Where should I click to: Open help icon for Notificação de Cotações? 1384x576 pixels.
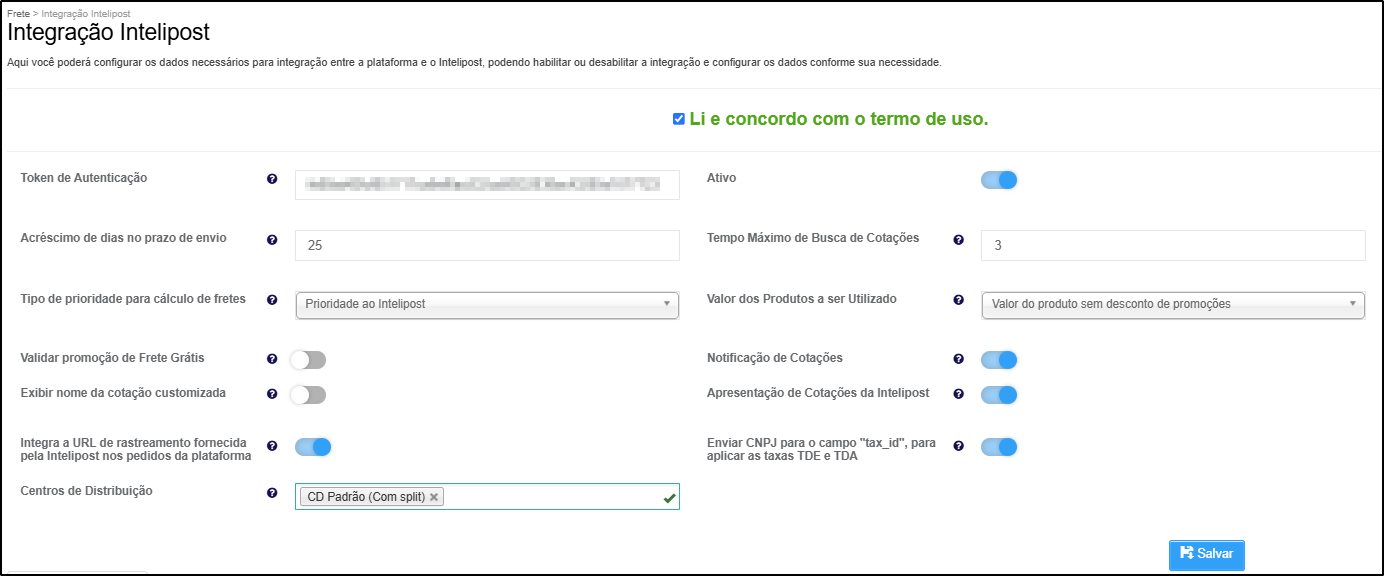pyautogui.click(x=958, y=359)
